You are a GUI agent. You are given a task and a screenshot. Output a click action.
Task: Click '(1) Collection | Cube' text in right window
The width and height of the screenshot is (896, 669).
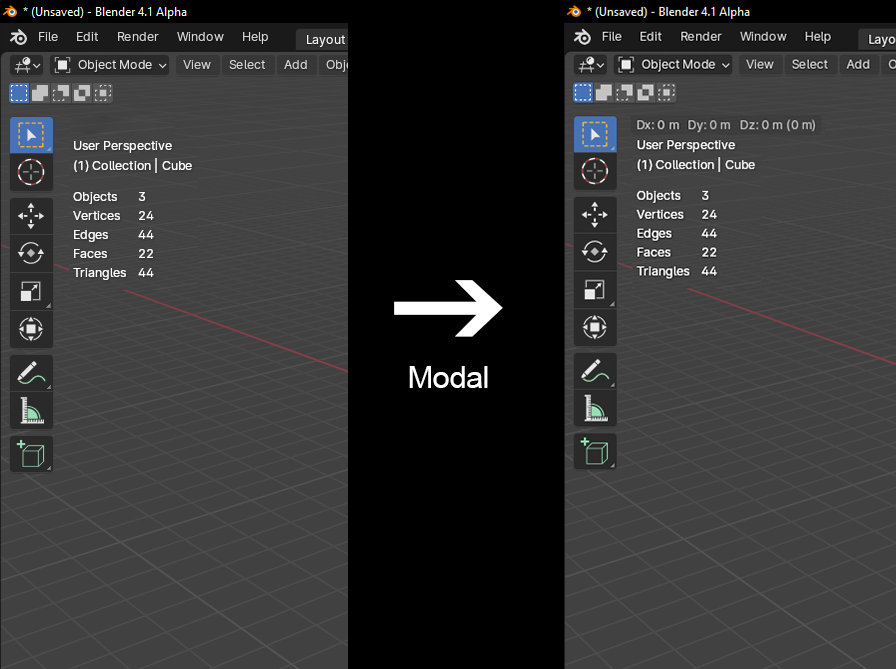(x=695, y=165)
